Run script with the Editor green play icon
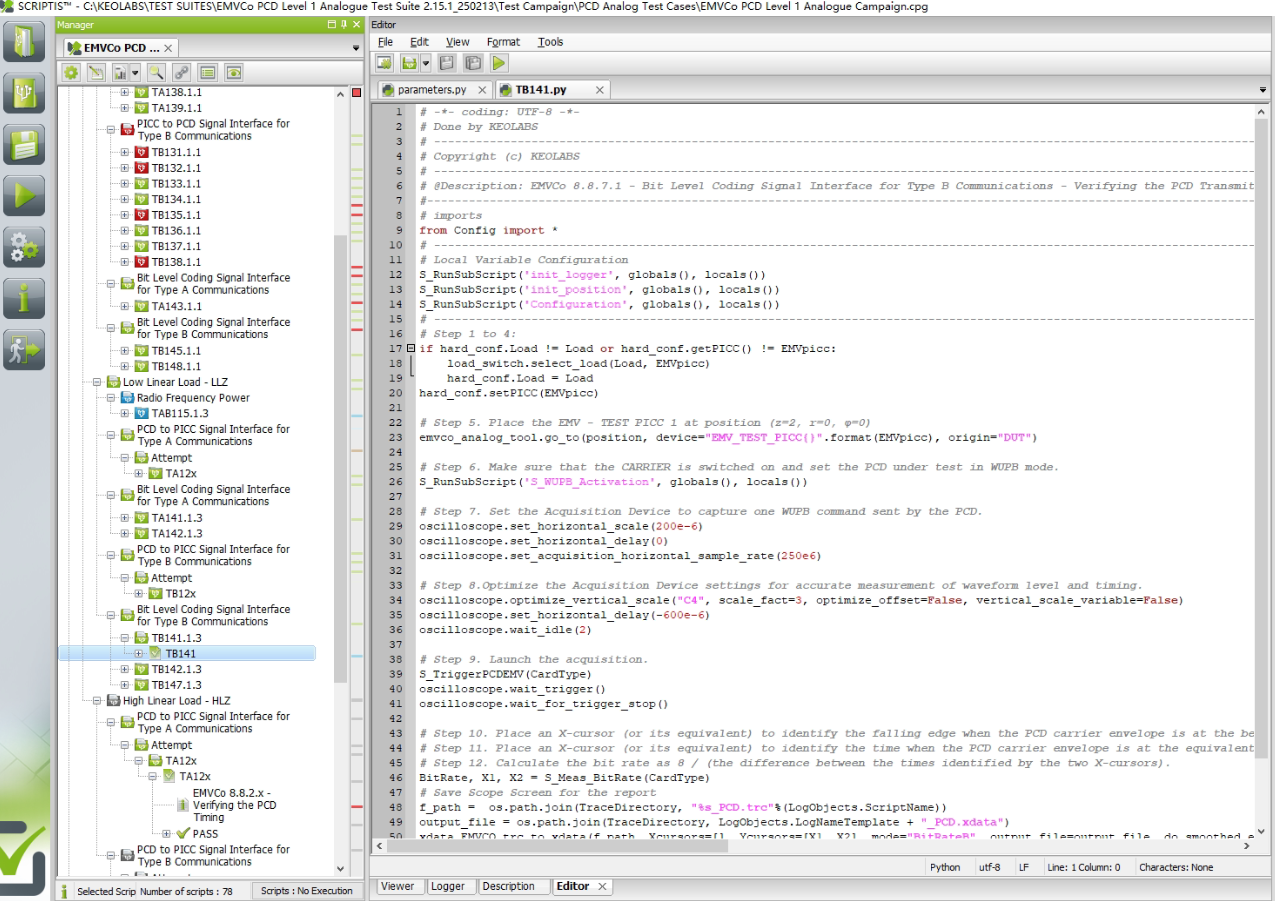The height and width of the screenshot is (901, 1275). click(x=498, y=63)
